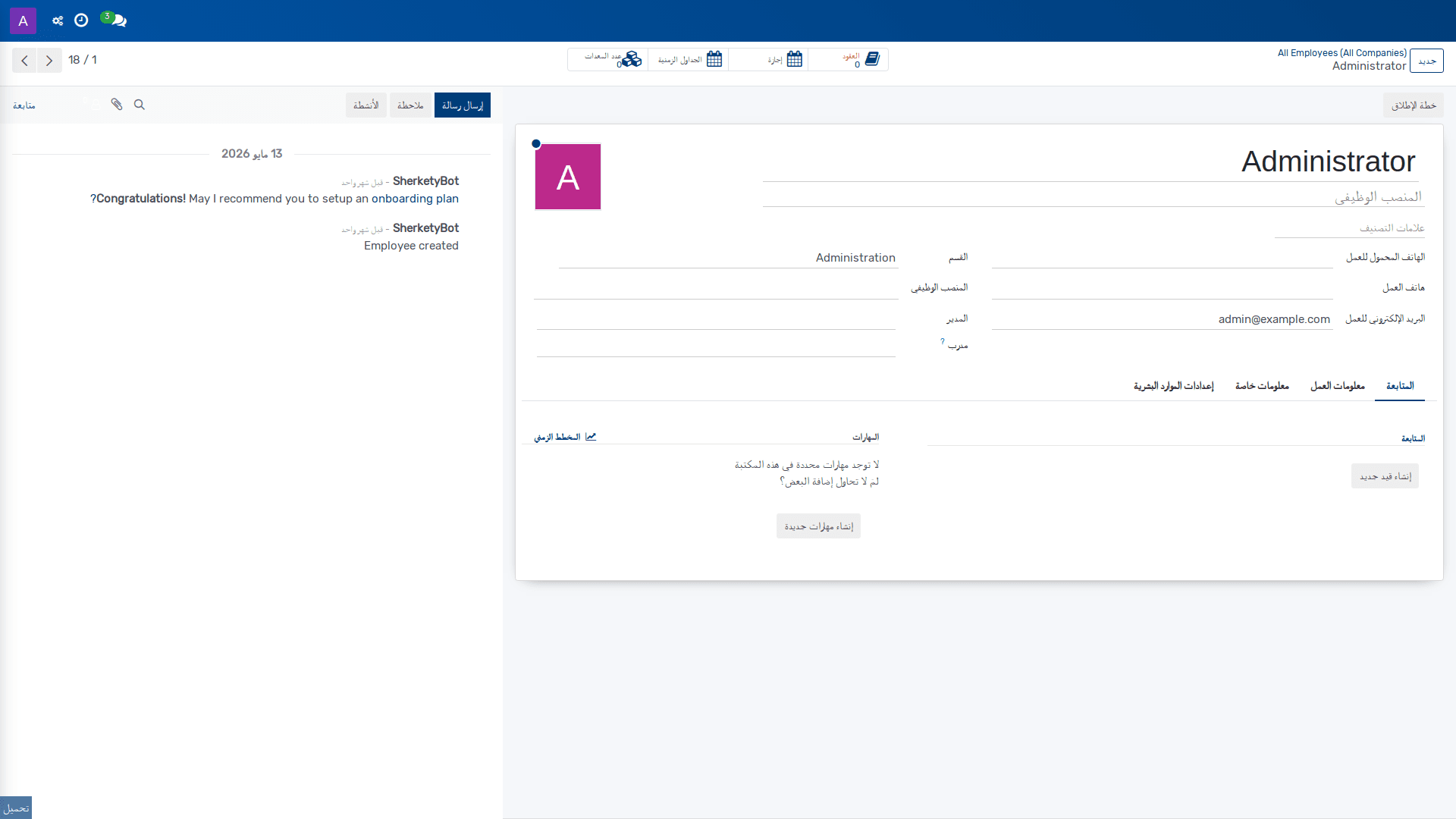The height and width of the screenshot is (819, 1456).
Task: Switch to the HR Settings tab
Action: tap(1173, 386)
